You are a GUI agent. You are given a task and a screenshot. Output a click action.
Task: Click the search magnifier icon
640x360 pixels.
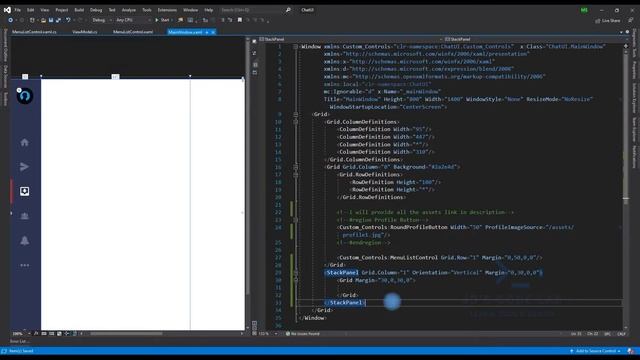288,10
